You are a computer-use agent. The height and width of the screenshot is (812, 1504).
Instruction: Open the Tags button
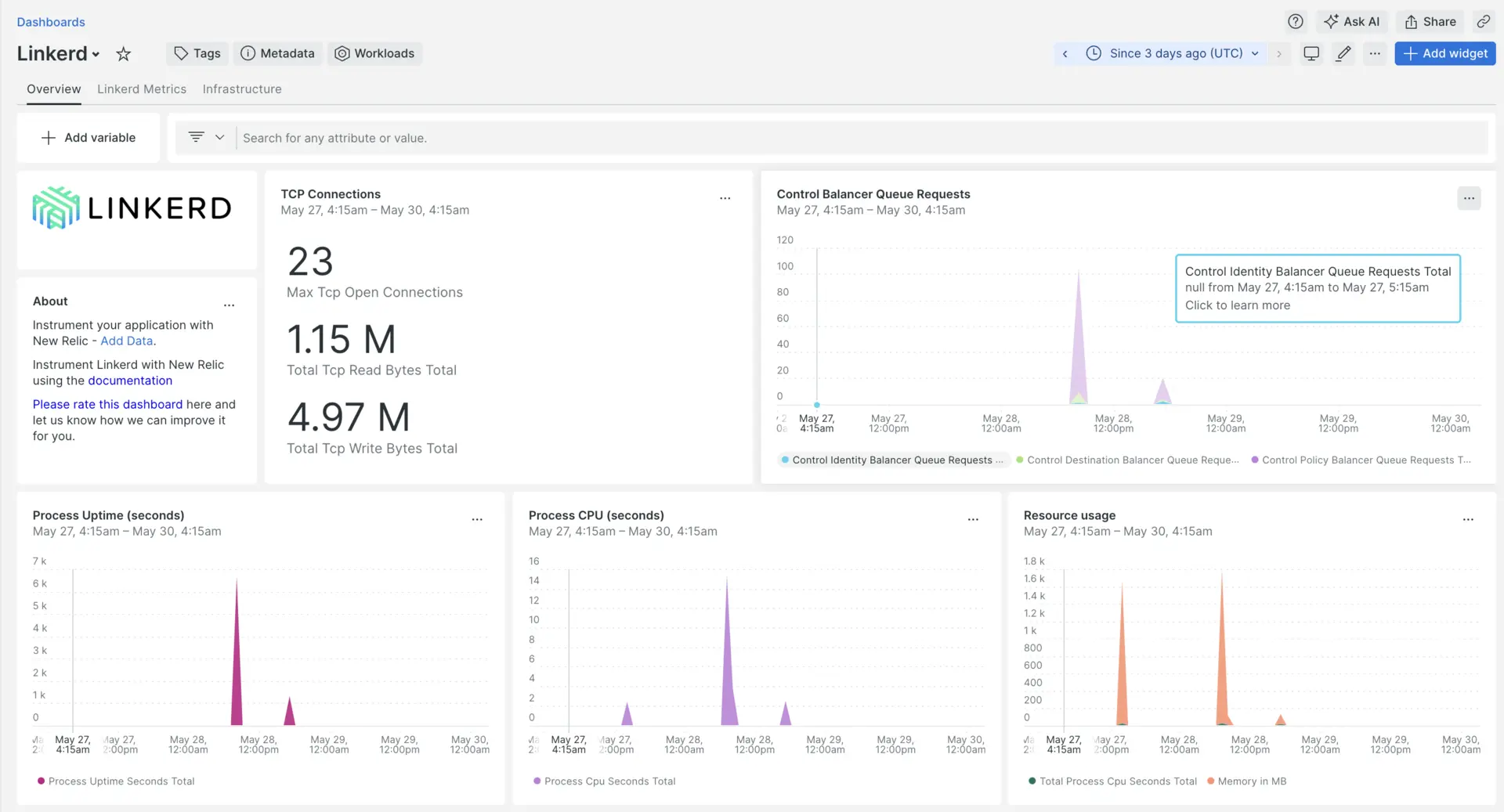[197, 53]
